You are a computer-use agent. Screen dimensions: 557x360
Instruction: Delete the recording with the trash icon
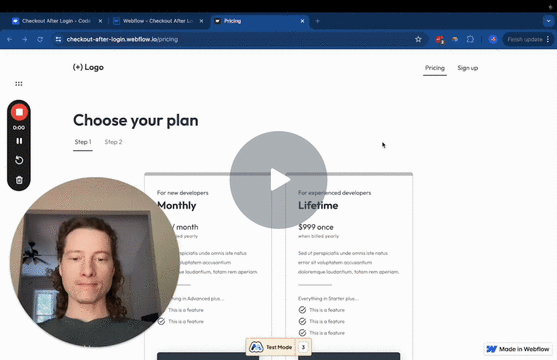coord(19,180)
